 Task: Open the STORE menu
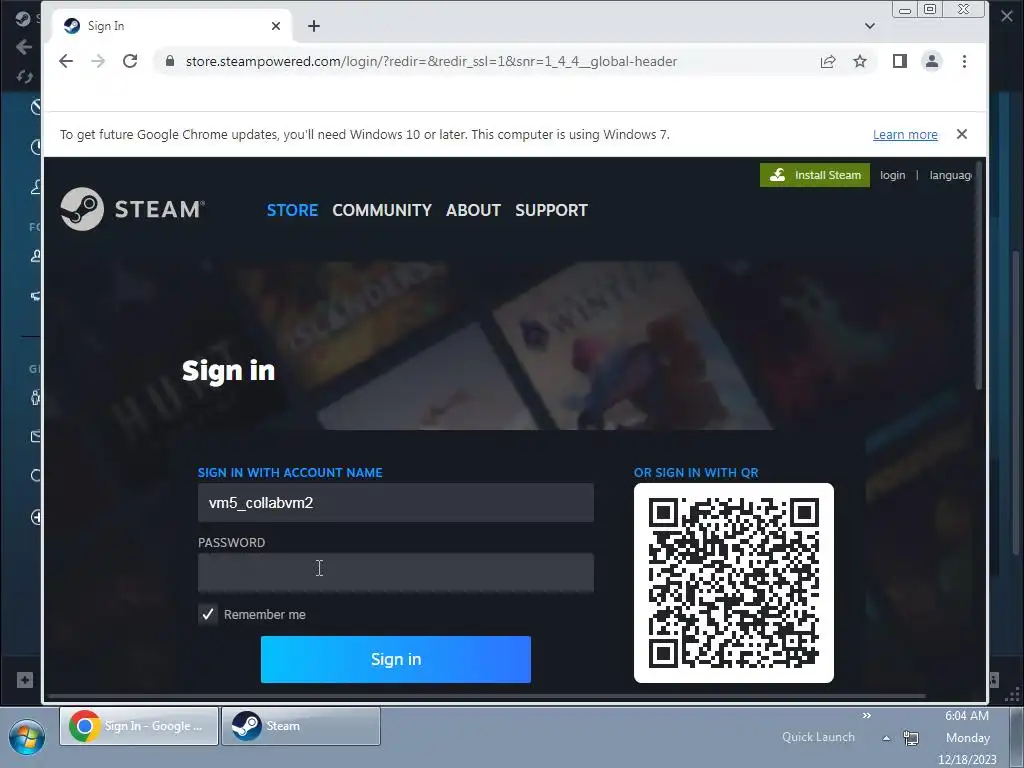coord(292,210)
